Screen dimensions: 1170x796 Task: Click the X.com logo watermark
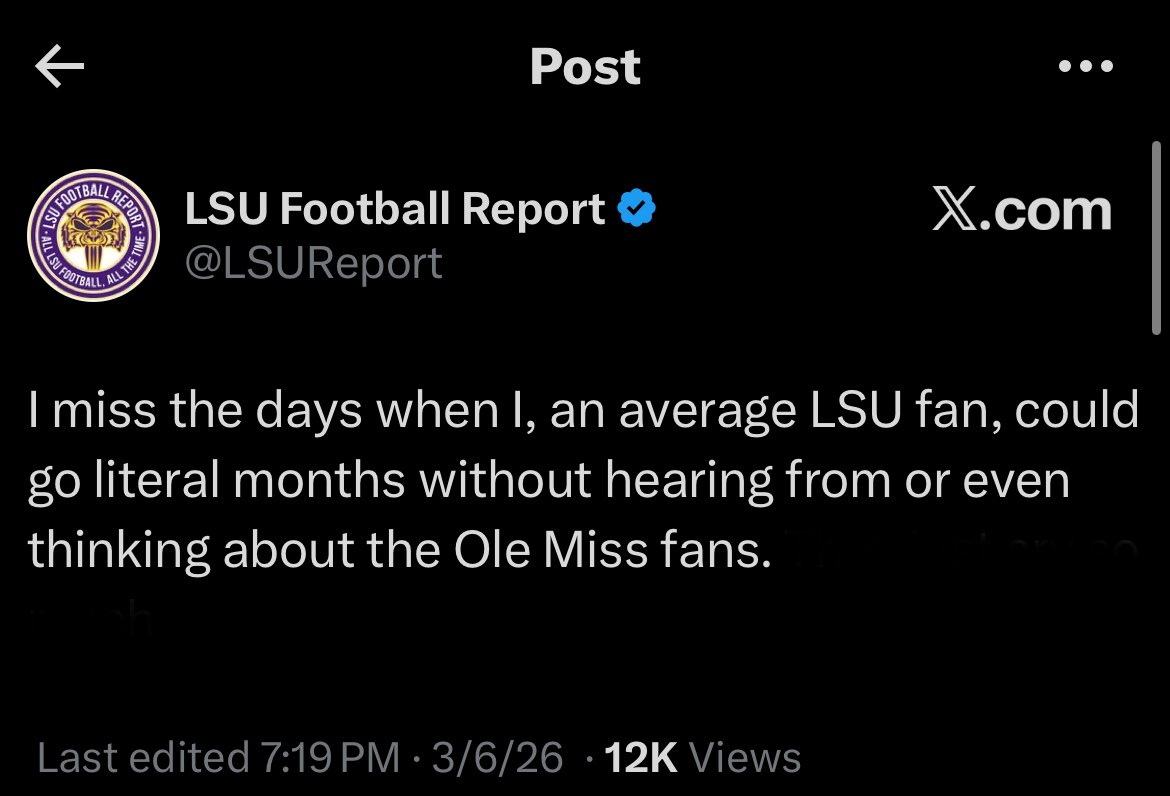pyautogui.click(x=1021, y=211)
